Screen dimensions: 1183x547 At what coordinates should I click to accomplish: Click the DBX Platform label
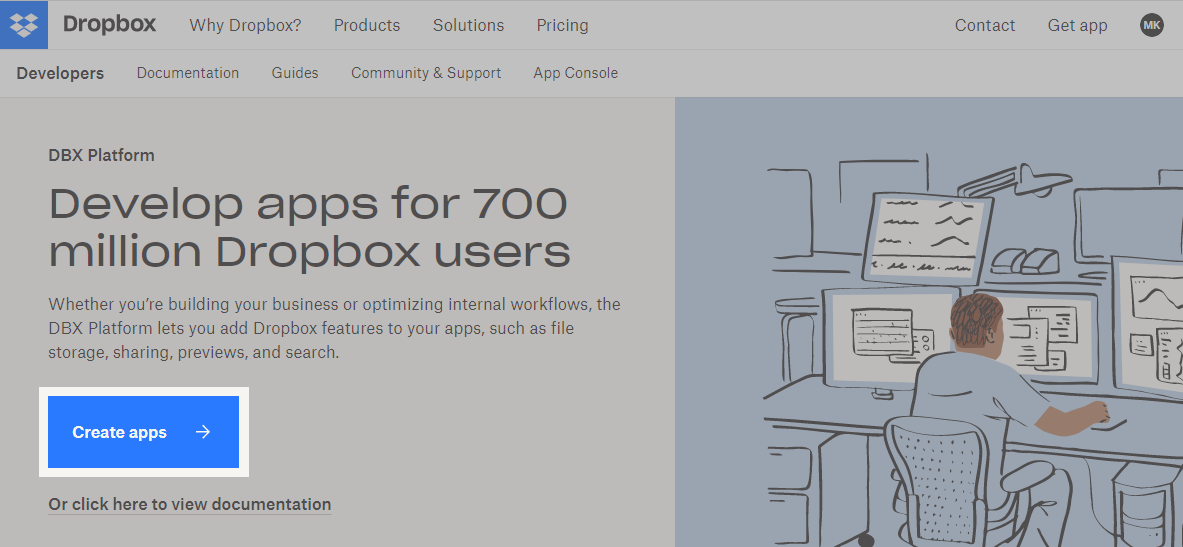click(101, 155)
